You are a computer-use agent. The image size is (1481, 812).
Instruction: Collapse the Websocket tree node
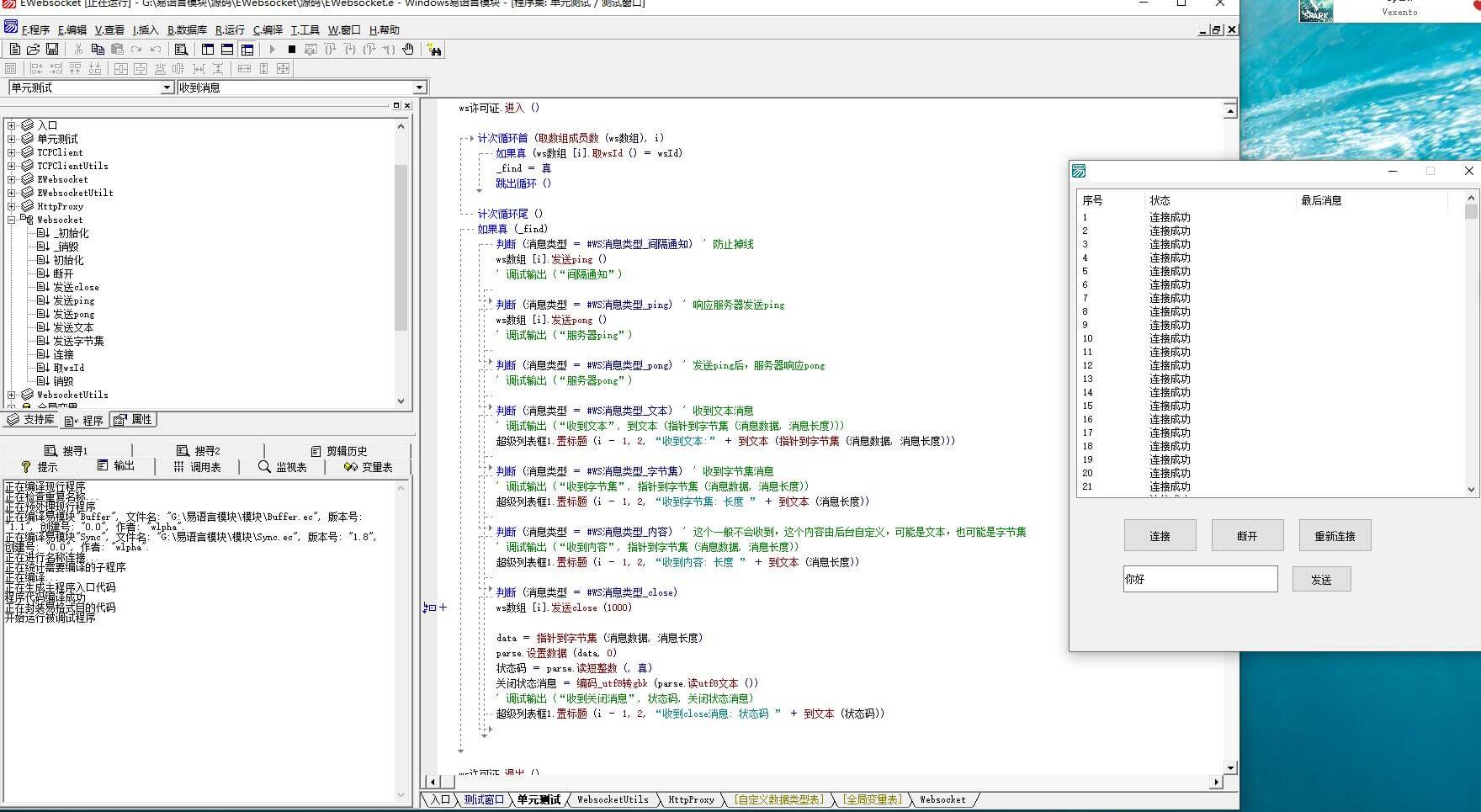coord(11,220)
